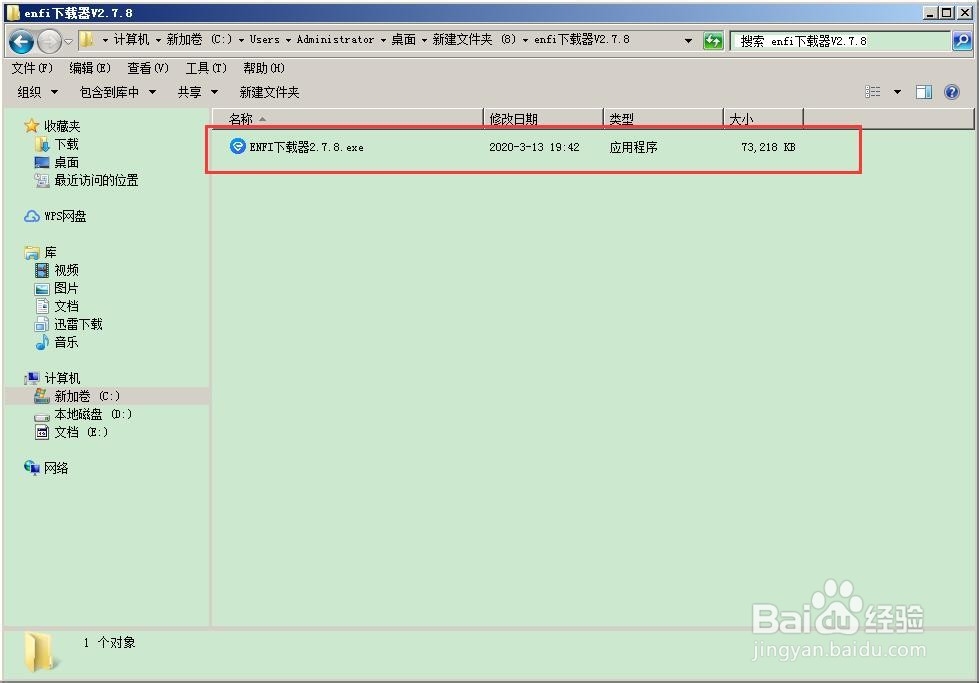This screenshot has width=979, height=683.
Task: Open the 文件(F) menu
Action: click(x=32, y=68)
